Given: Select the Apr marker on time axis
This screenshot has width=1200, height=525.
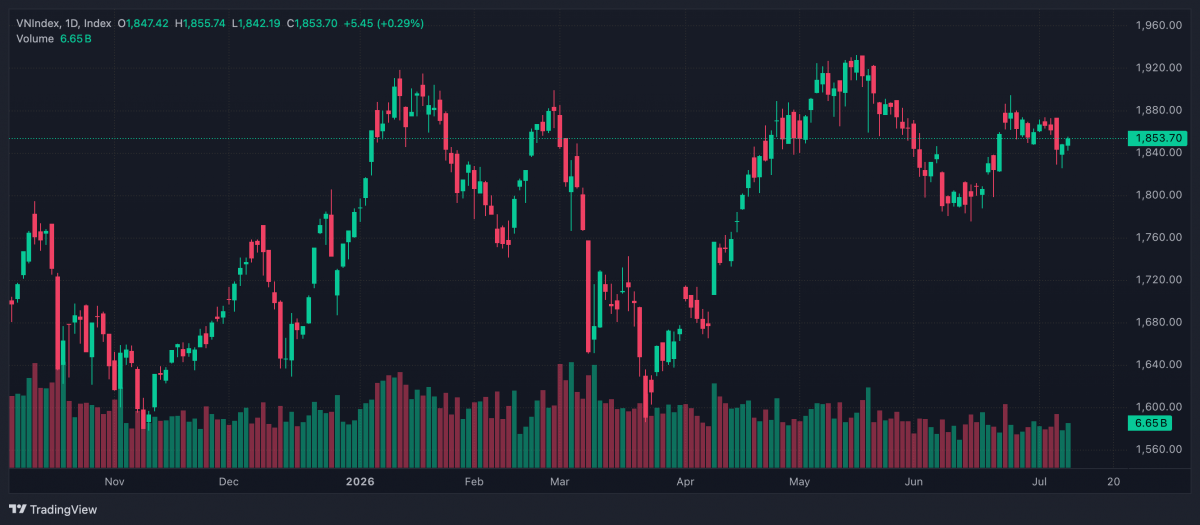Looking at the screenshot, I should click(685, 482).
